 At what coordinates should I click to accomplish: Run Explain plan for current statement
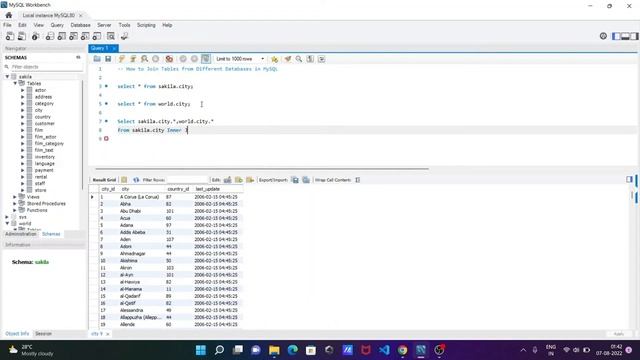point(144,59)
